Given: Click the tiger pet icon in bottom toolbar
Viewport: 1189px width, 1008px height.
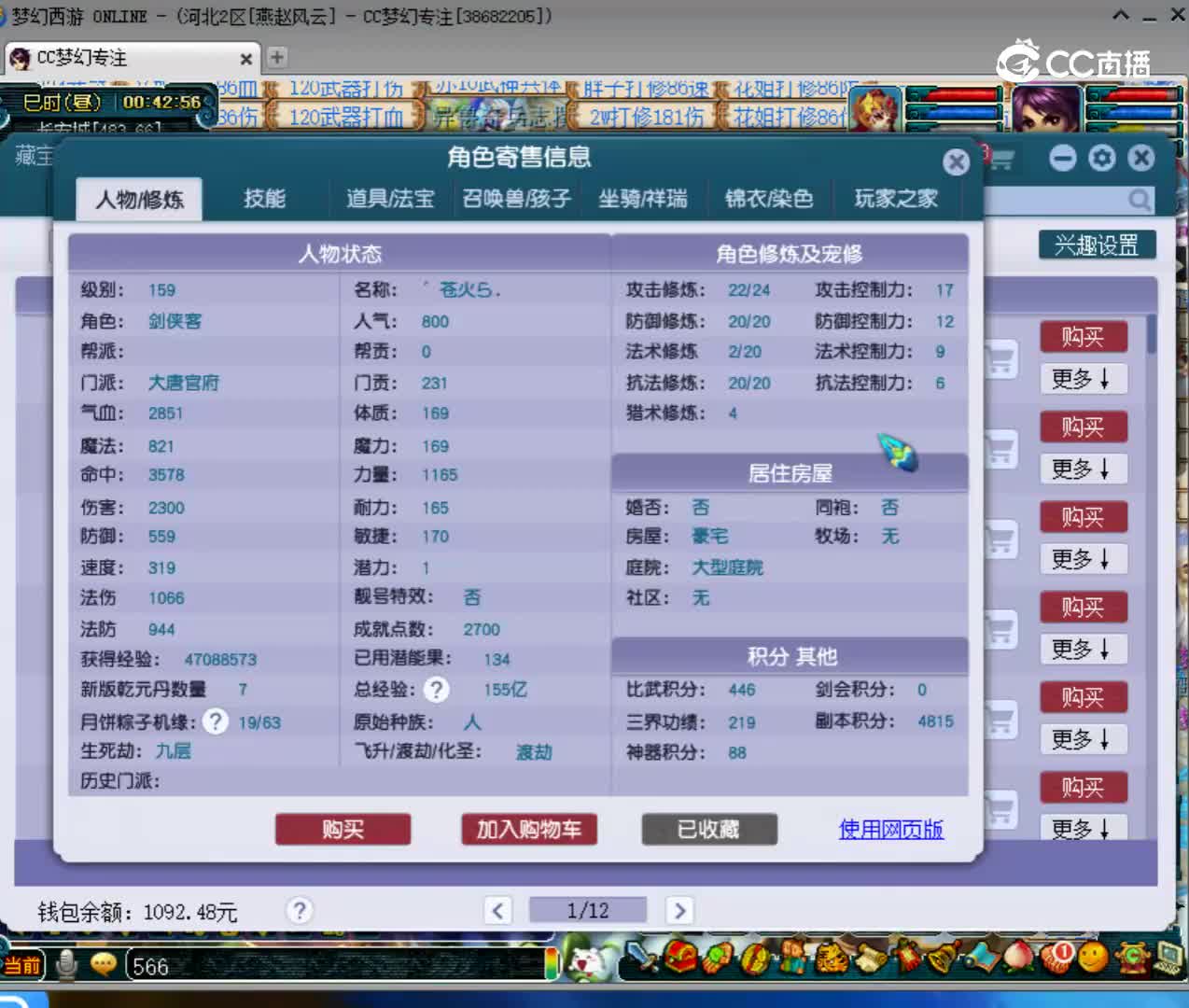Looking at the screenshot, I should [x=830, y=958].
